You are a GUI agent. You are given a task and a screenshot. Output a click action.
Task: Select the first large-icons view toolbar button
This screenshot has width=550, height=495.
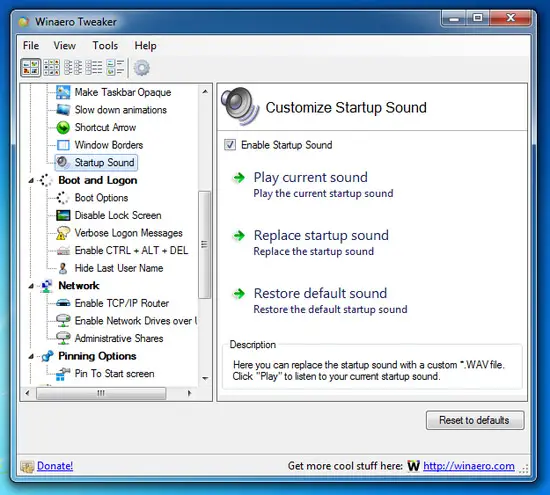31,68
